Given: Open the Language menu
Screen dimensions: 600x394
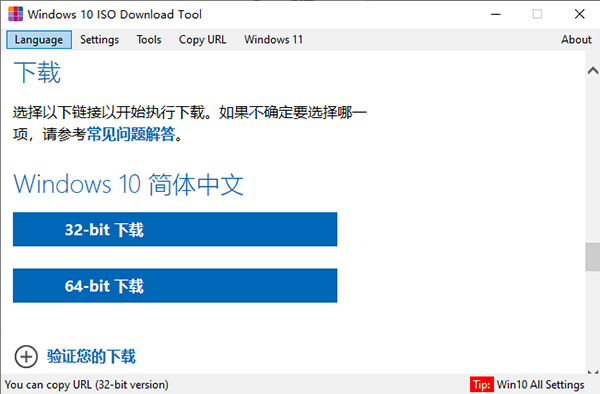Looking at the screenshot, I should [39, 40].
